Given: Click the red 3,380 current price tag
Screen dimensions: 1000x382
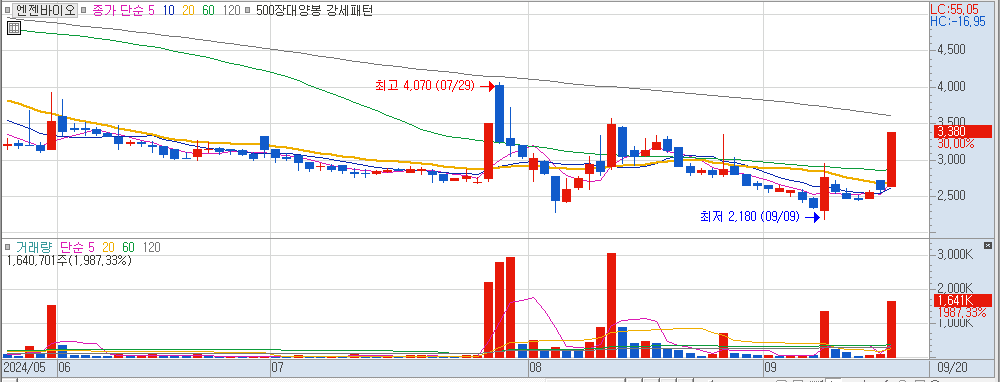Looking at the screenshot, I should pyautogui.click(x=962, y=132).
